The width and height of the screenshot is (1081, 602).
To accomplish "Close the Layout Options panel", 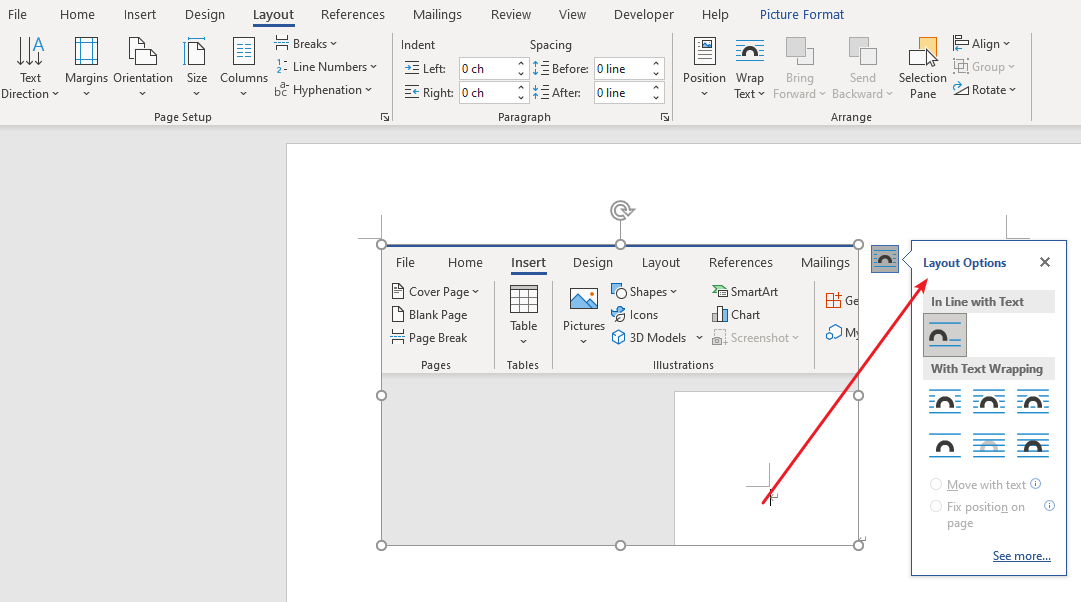I will 1044,262.
